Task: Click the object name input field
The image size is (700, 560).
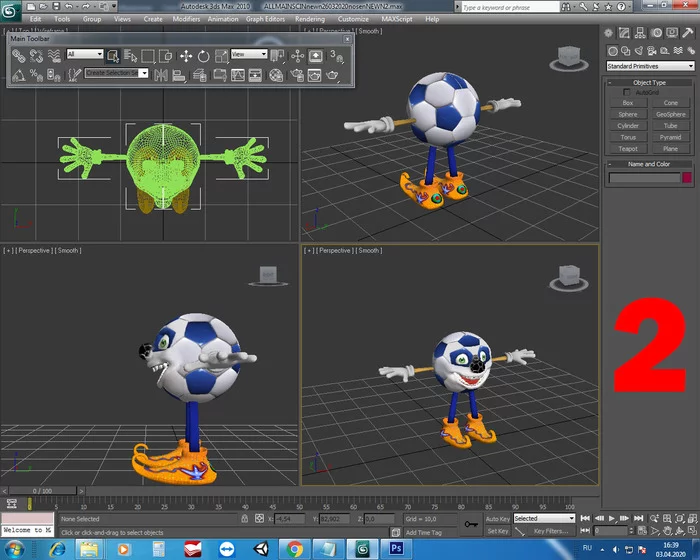Action: [645, 178]
